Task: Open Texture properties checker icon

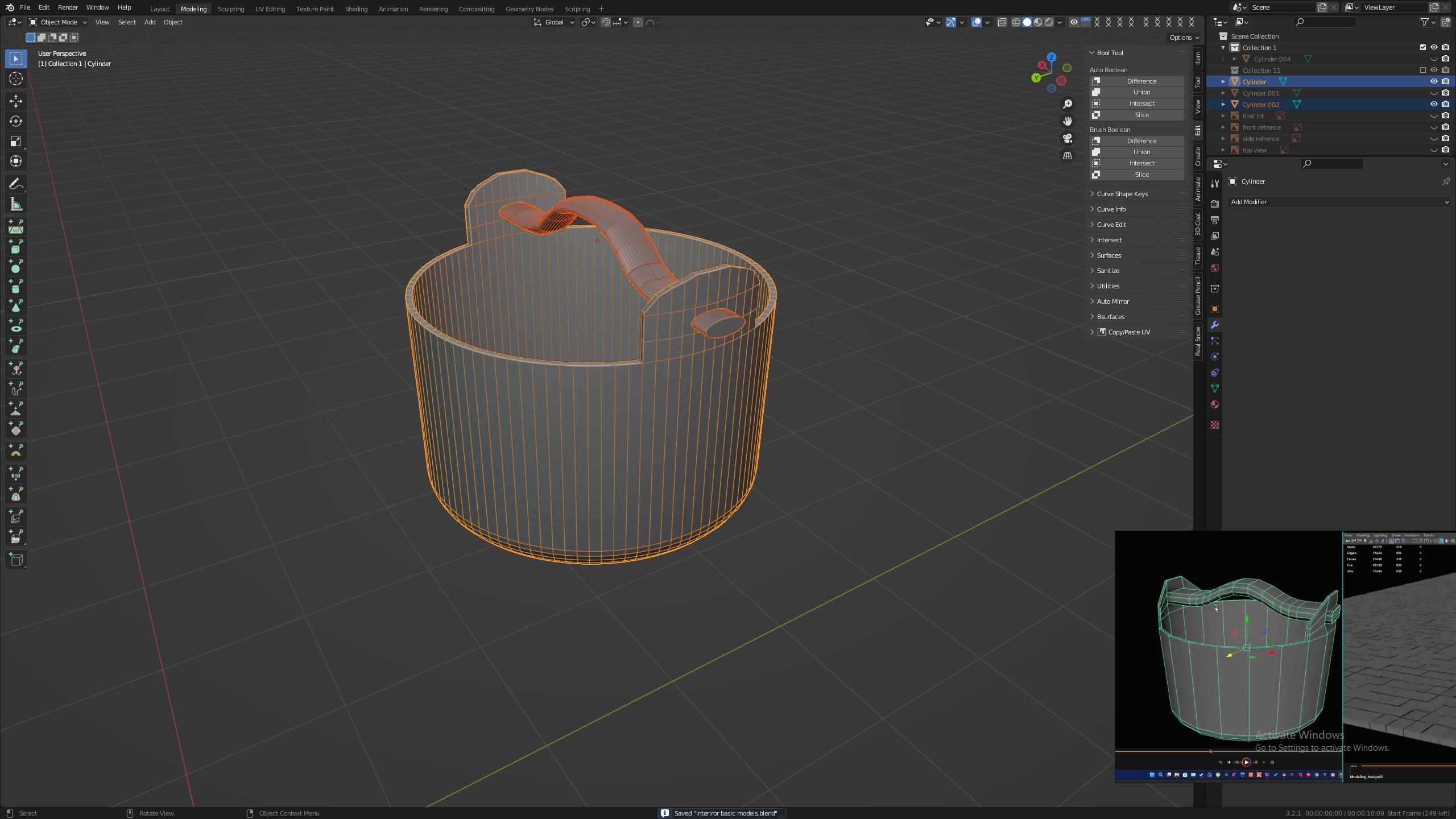Action: click(x=1215, y=425)
